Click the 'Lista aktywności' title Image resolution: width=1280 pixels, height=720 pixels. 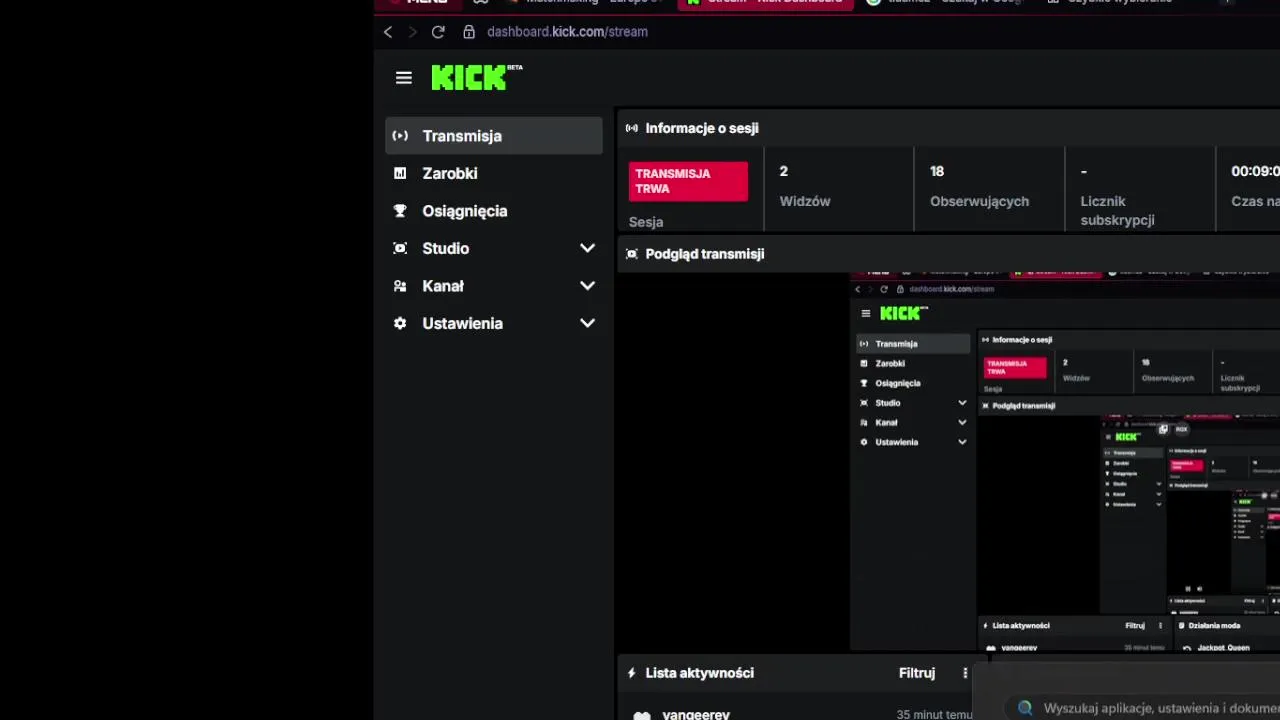(700, 673)
